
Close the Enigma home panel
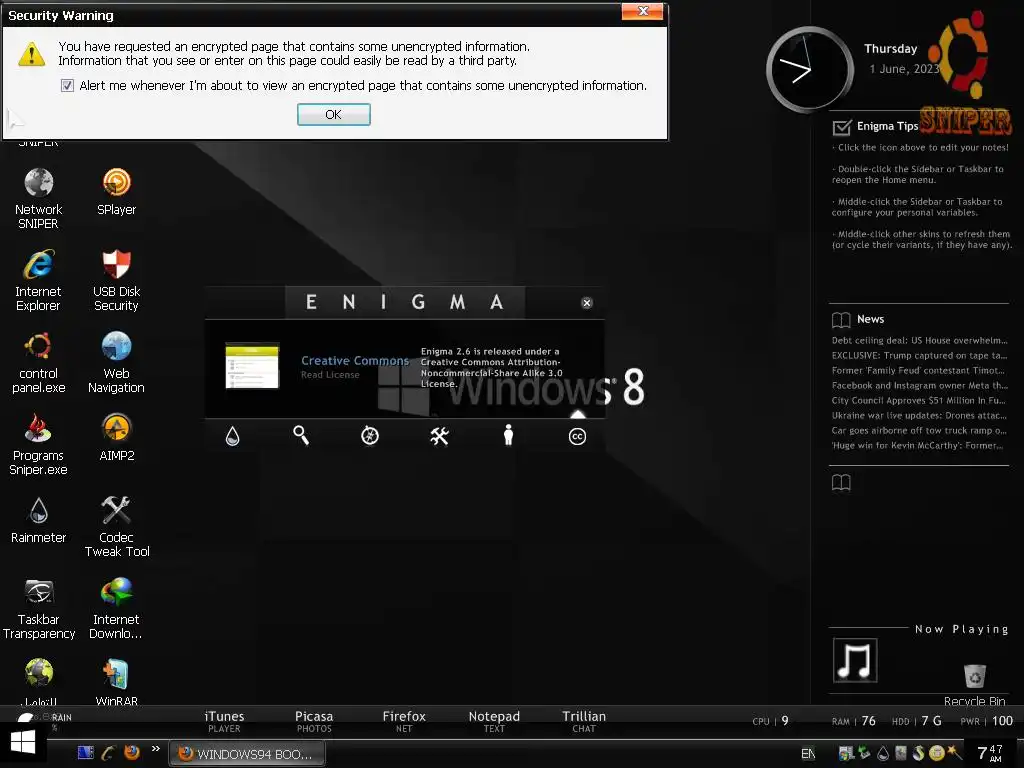click(586, 302)
